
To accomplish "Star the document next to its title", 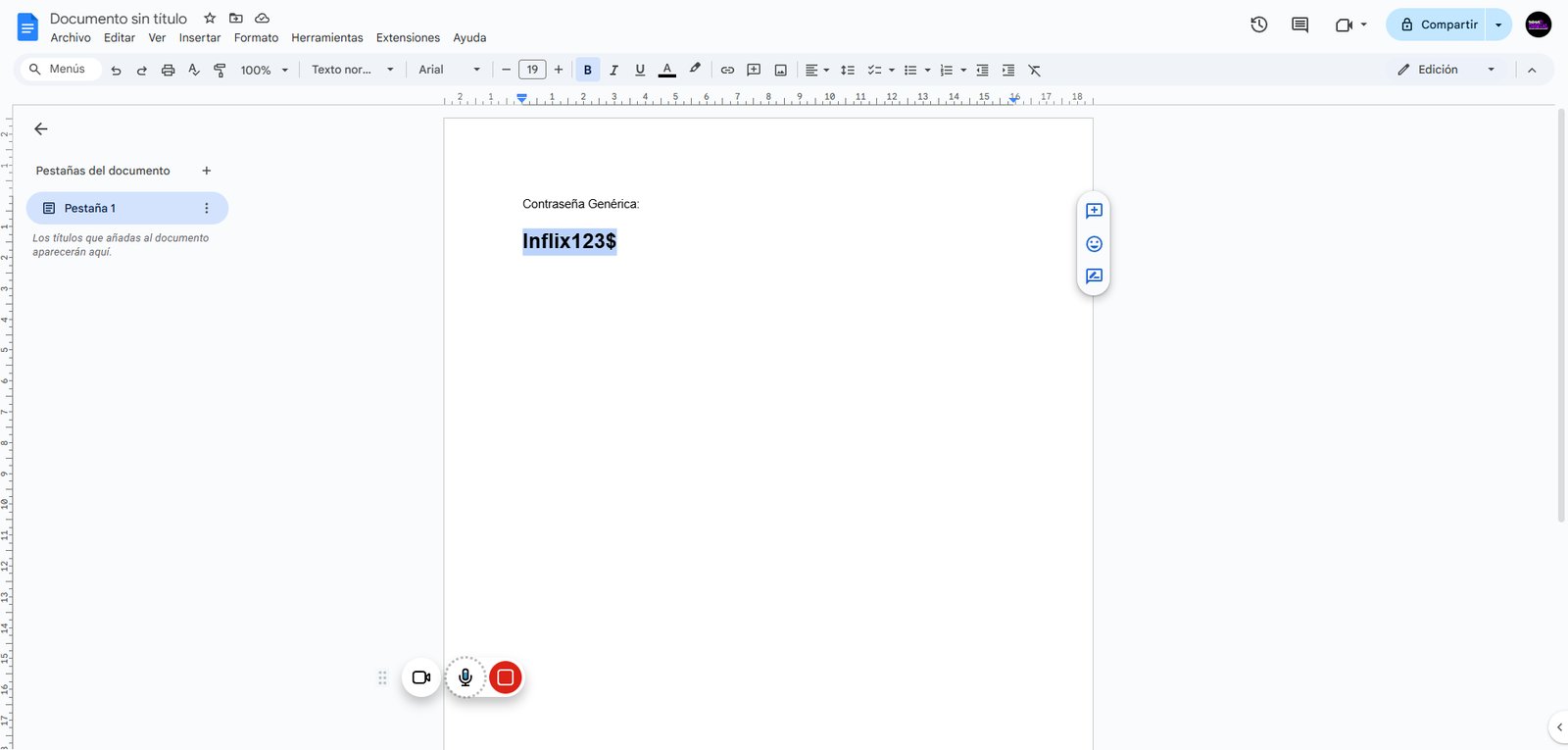I will point(210,19).
